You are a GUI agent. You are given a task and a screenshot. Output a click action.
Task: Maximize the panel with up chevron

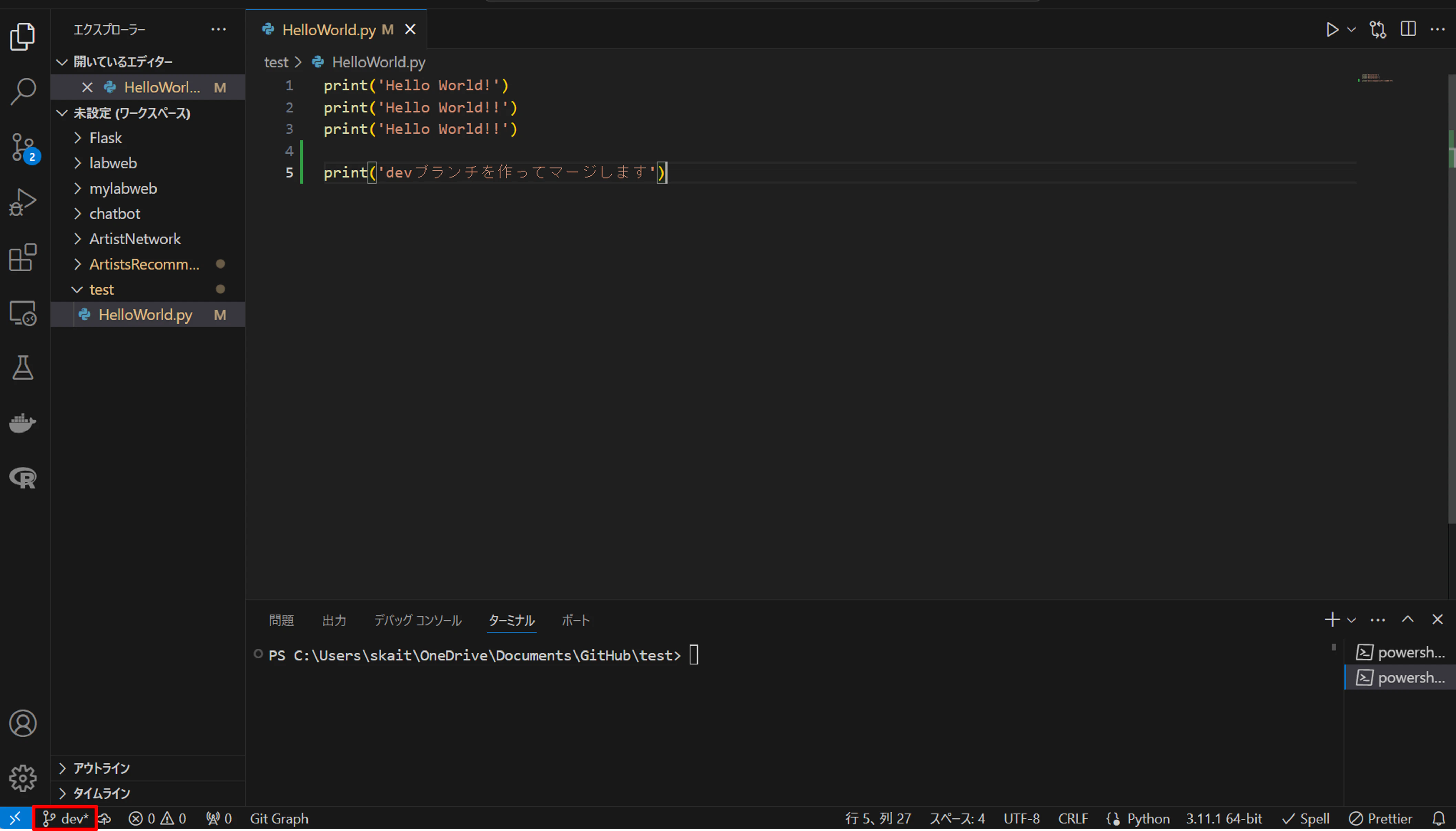(x=1408, y=619)
